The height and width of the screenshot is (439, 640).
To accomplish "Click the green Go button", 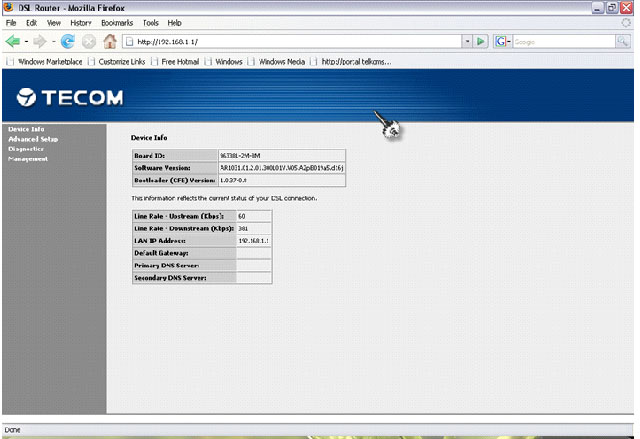I will tap(481, 41).
